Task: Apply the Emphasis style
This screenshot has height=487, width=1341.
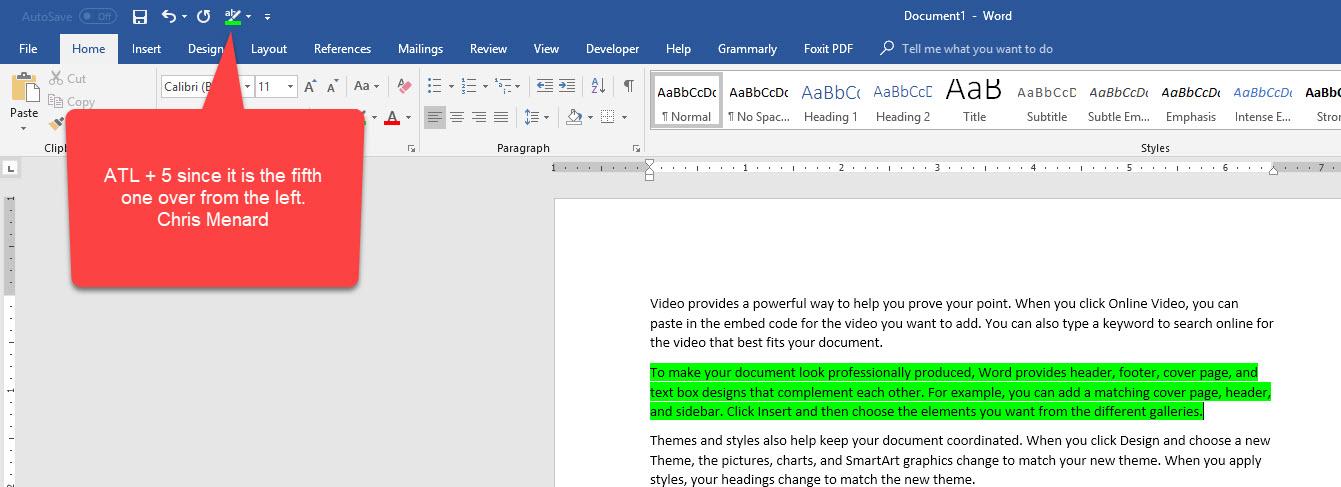Action: (x=1191, y=101)
